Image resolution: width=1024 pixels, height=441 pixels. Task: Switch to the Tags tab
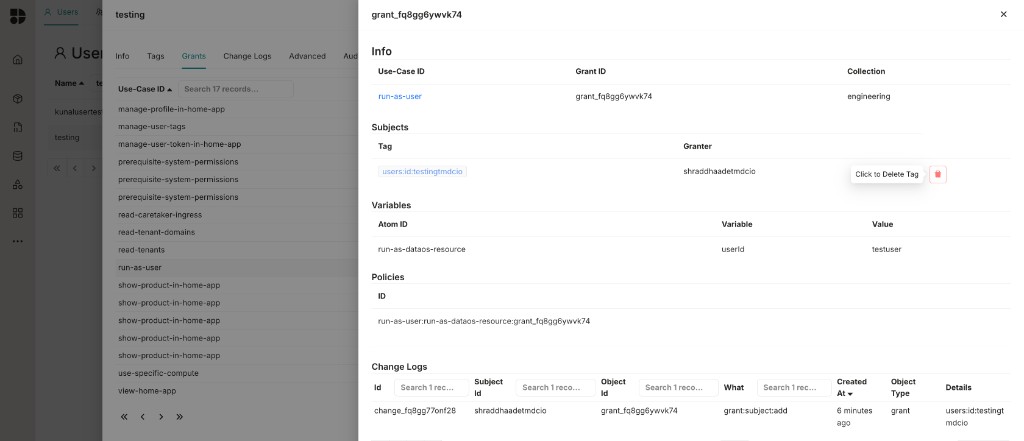[155, 56]
